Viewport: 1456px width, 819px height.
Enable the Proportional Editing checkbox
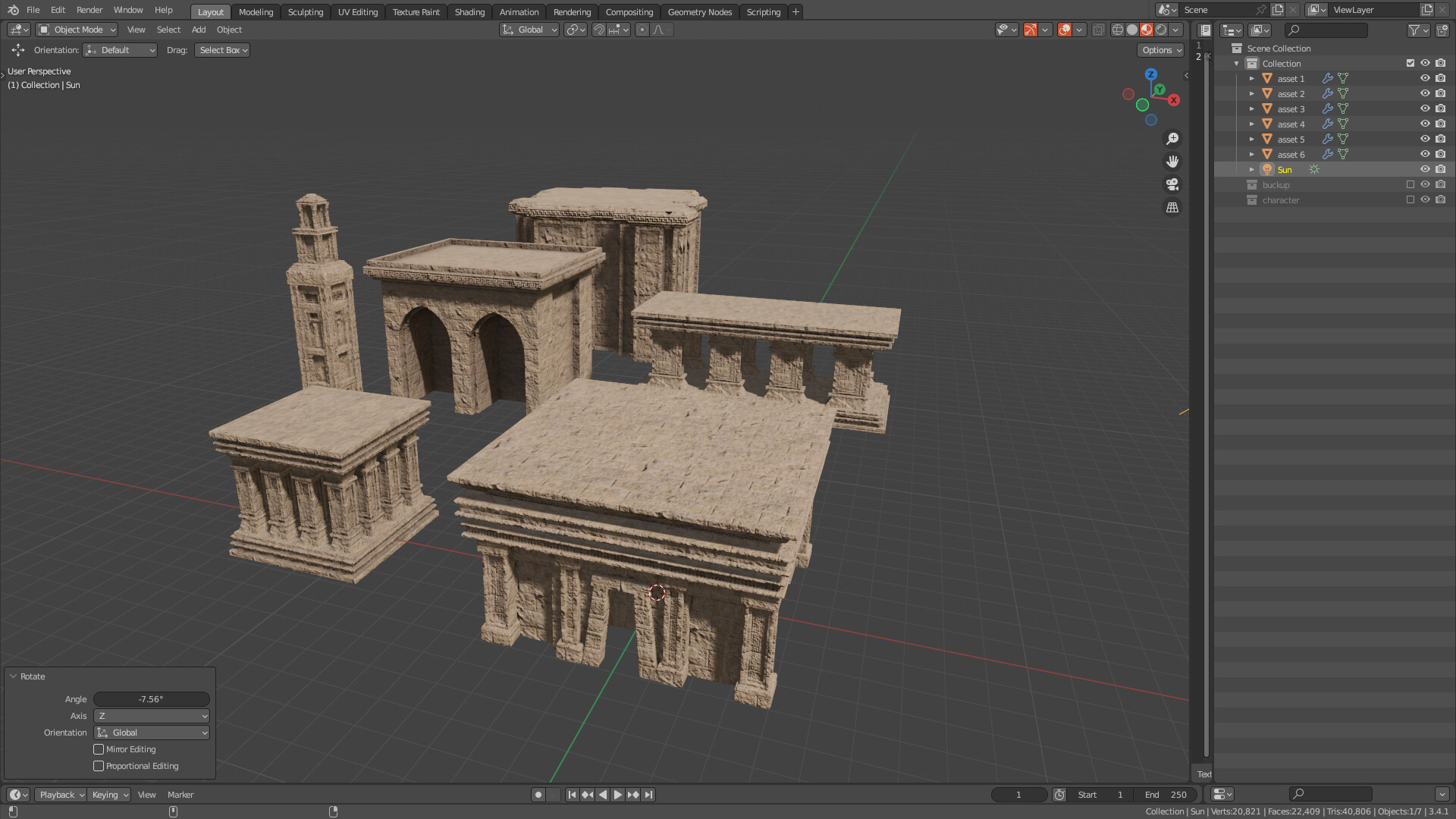coord(99,766)
